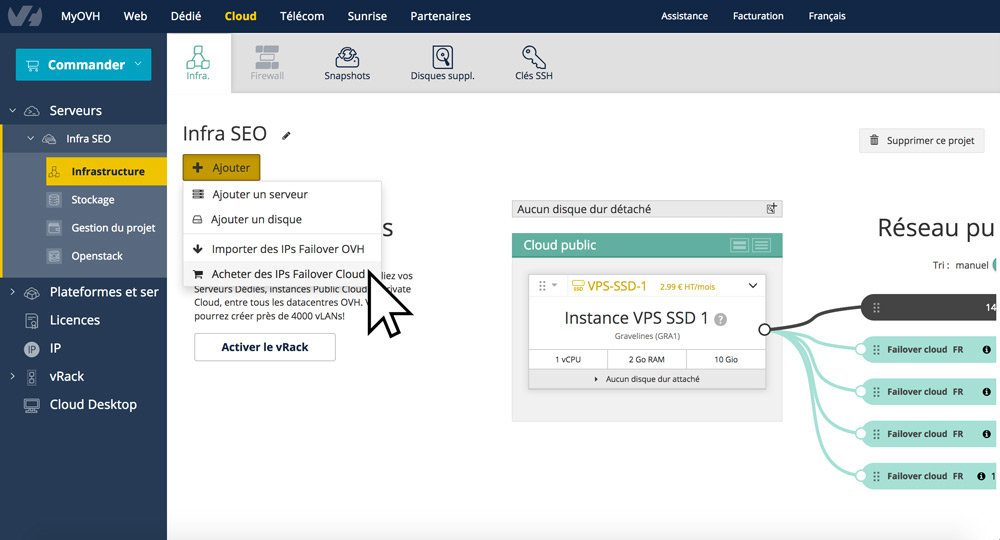Edit the Infra SEO project name pencil
1000x540 pixels.
click(286, 135)
